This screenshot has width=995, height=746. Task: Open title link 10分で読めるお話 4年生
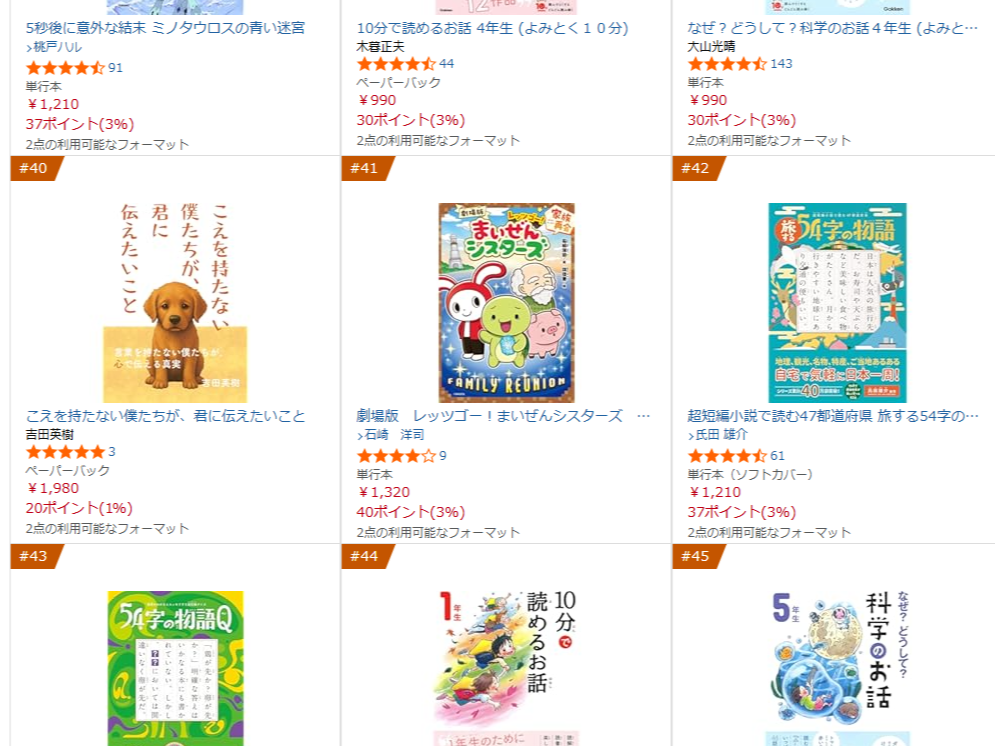point(492,29)
